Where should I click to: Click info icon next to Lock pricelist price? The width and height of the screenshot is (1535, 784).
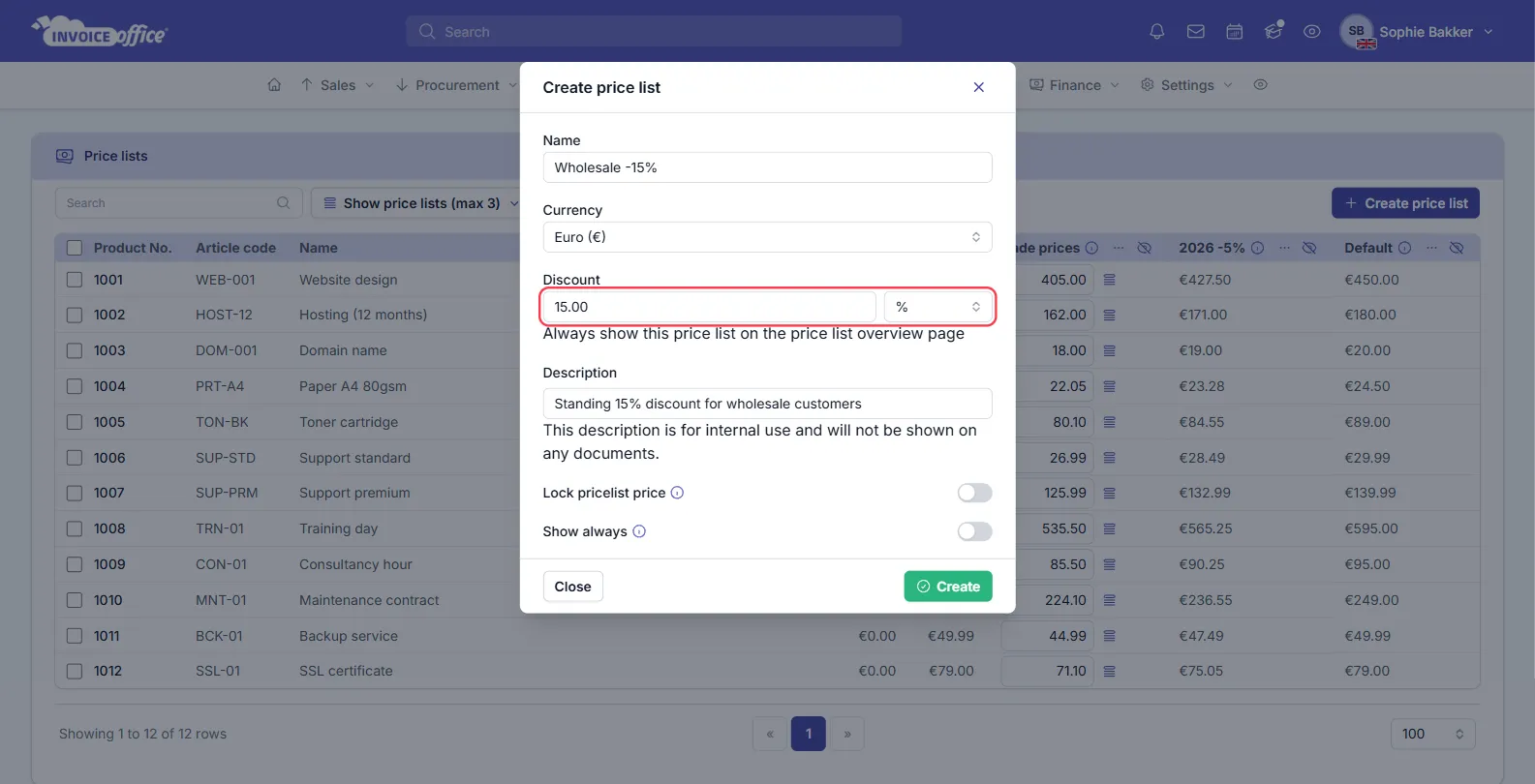pyautogui.click(x=677, y=493)
